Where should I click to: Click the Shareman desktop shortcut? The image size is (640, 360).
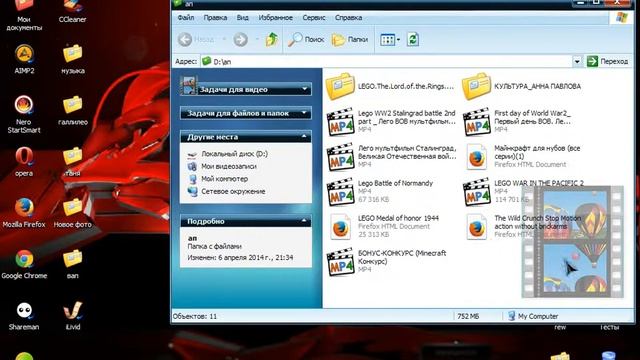point(24,316)
